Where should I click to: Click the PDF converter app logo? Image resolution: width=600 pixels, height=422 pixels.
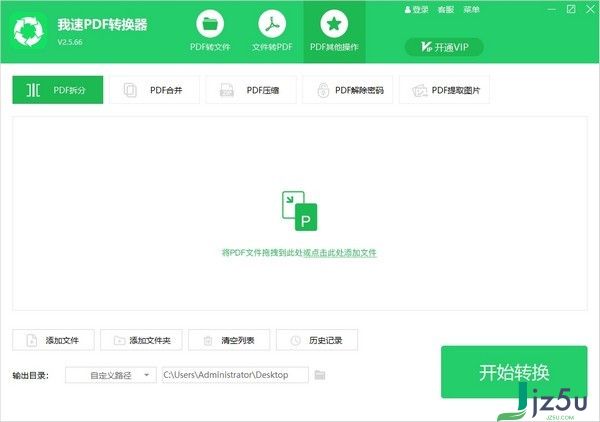[x=29, y=31]
